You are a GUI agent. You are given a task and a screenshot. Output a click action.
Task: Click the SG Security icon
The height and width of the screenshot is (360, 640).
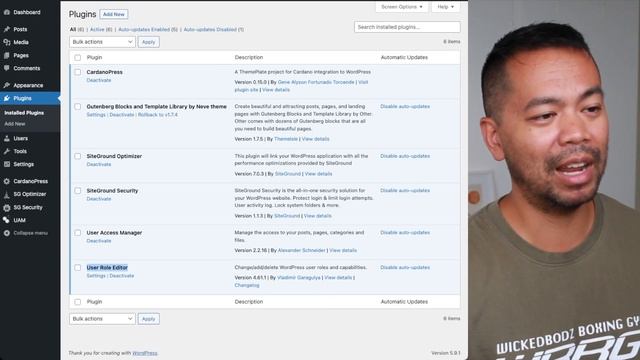[7, 207]
